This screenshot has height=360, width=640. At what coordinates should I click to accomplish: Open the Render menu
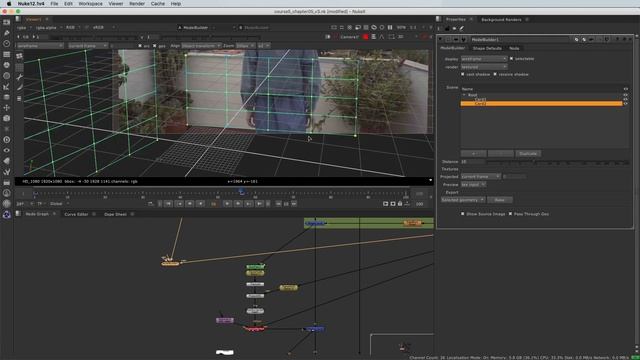click(x=137, y=4)
